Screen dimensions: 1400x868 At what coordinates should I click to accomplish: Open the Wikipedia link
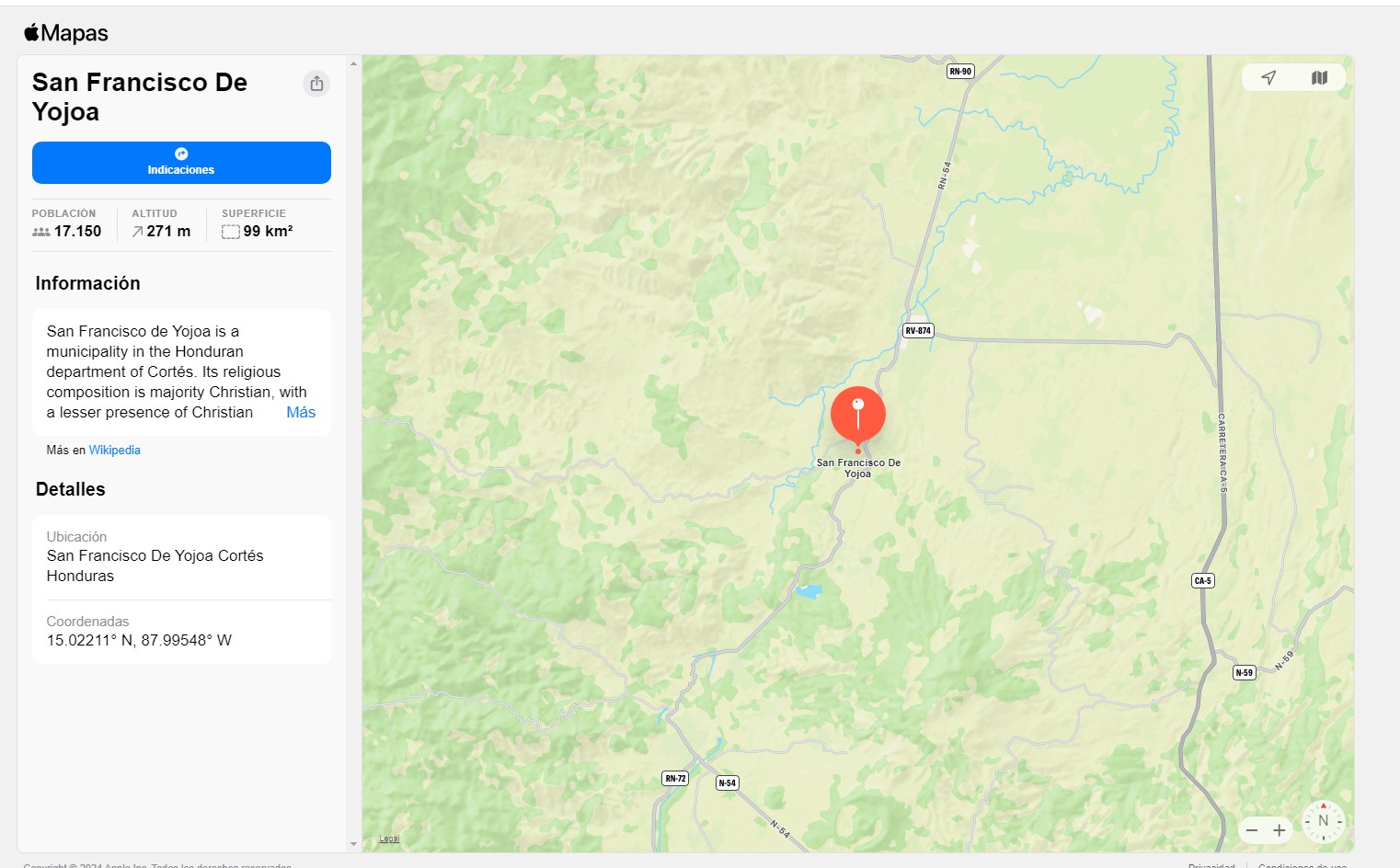point(115,451)
